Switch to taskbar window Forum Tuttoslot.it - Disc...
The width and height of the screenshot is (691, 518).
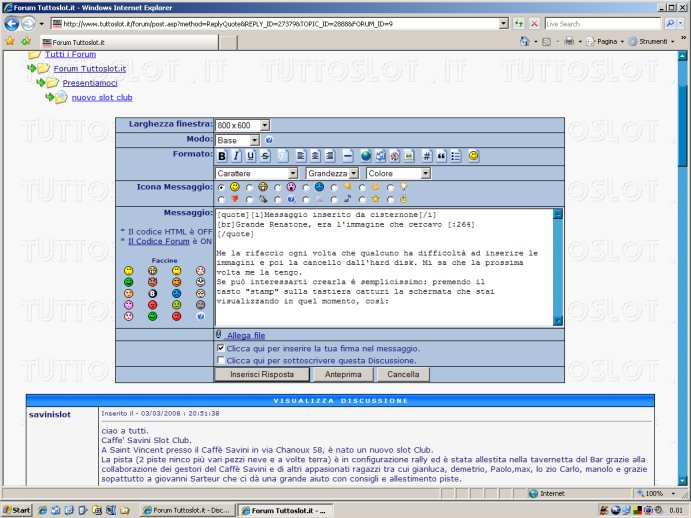tap(187, 510)
